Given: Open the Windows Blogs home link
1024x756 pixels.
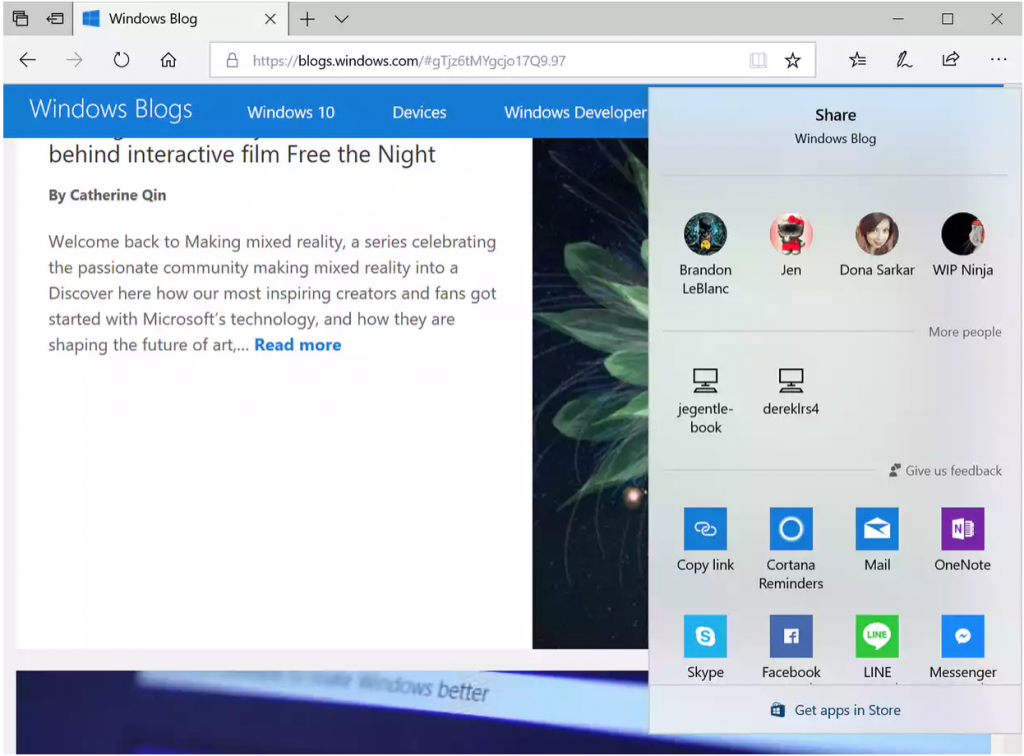Looking at the screenshot, I should coord(111,109).
